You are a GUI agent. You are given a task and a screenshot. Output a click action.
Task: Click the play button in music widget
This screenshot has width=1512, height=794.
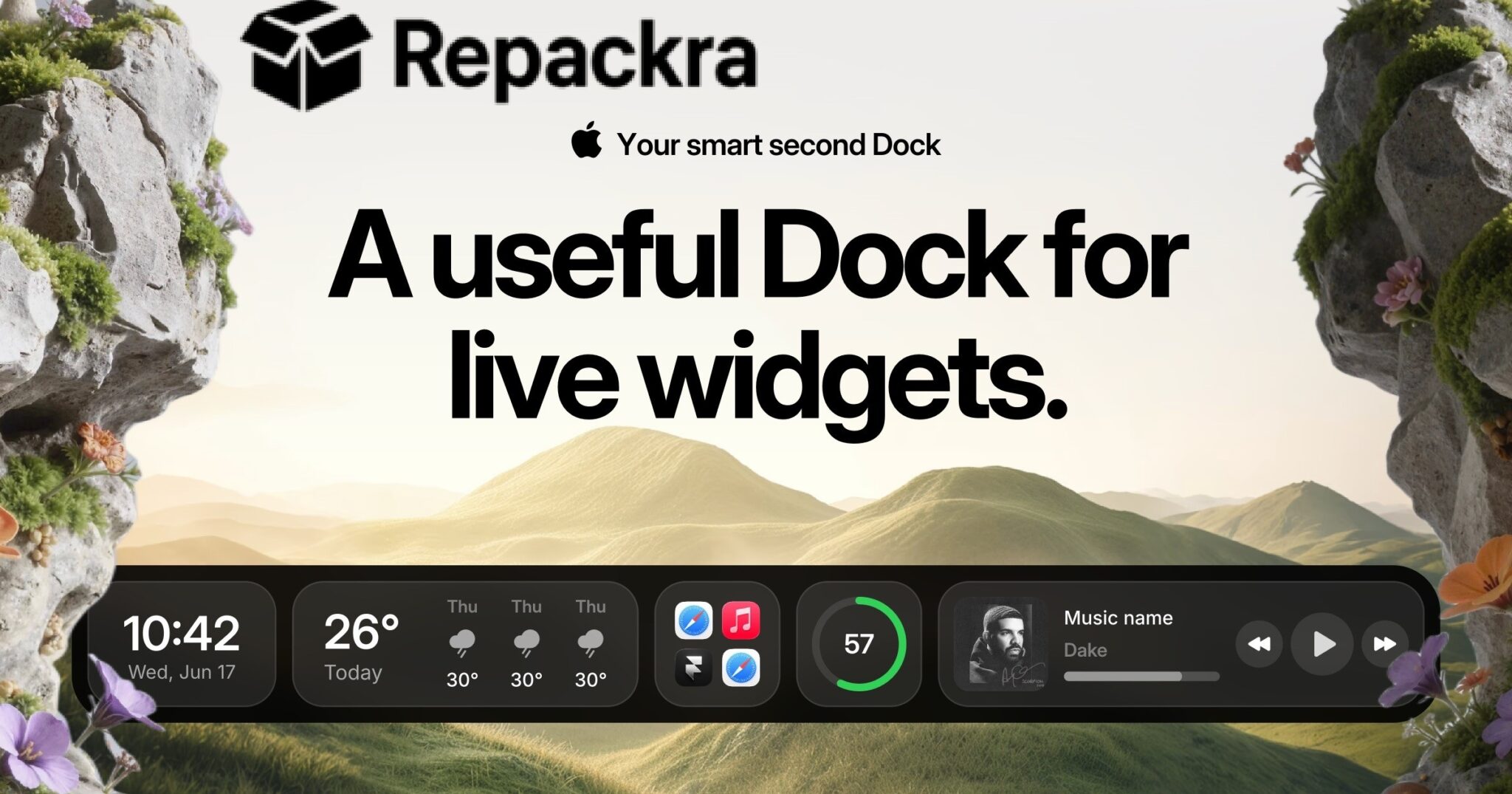(1322, 644)
